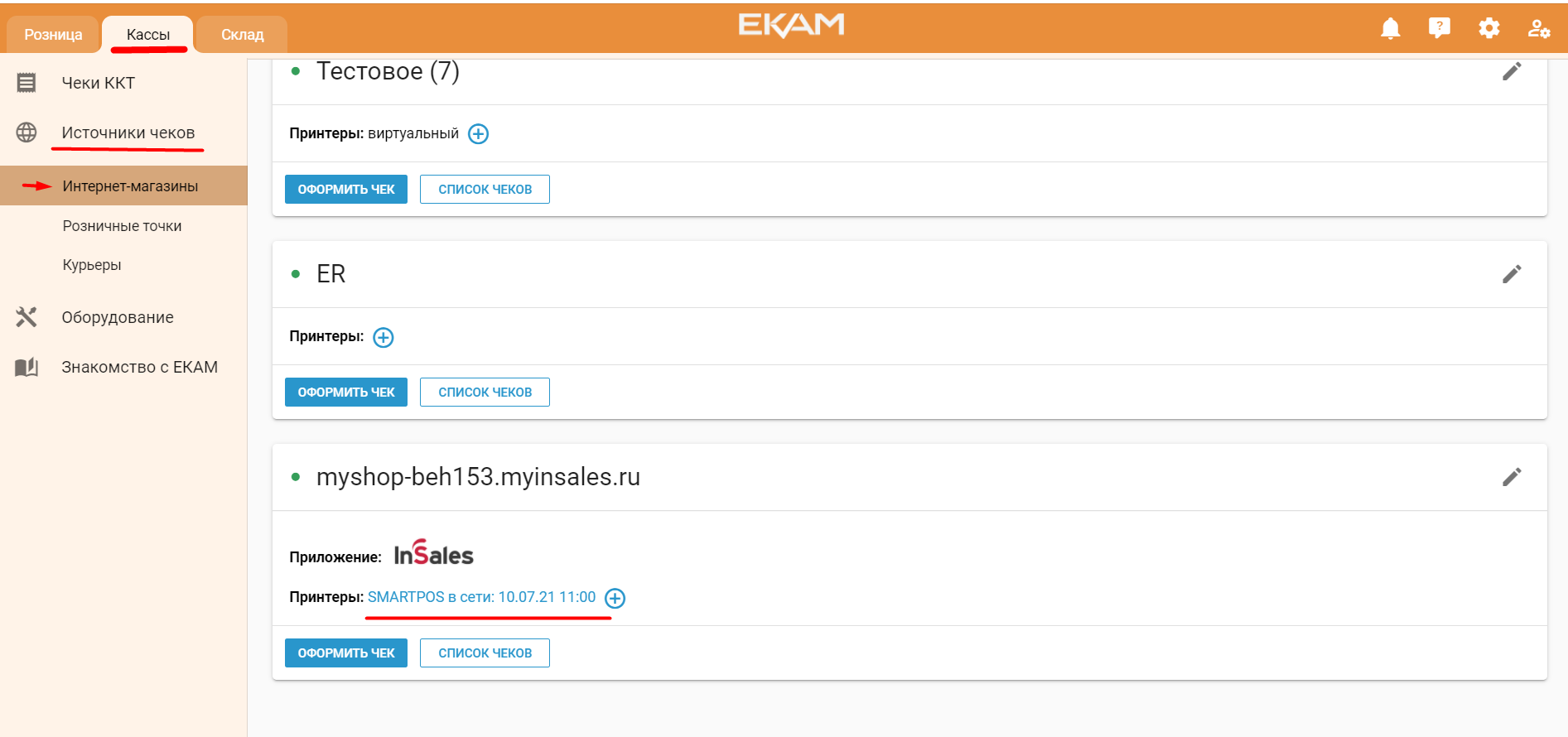Open the settings gear icon
Viewport: 1568px width, 737px height.
1489,29
